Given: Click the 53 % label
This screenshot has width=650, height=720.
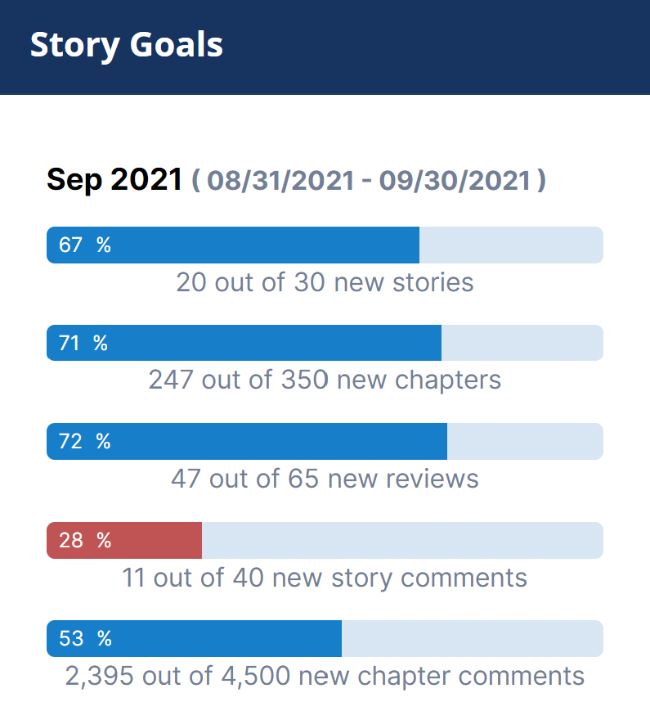Looking at the screenshot, I should coord(84,638).
